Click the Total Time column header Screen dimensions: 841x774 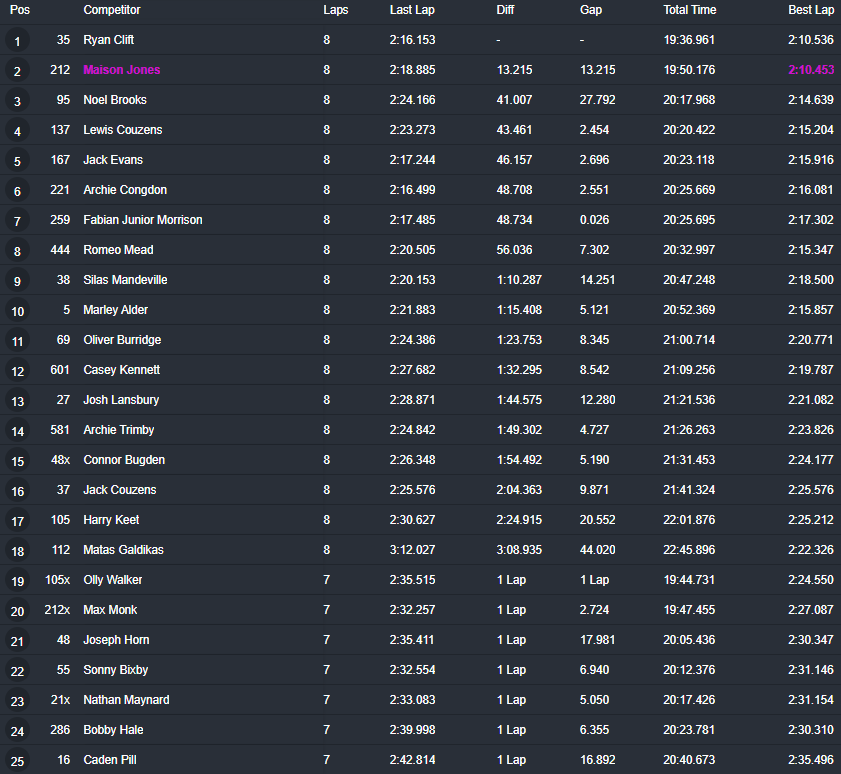coord(689,10)
